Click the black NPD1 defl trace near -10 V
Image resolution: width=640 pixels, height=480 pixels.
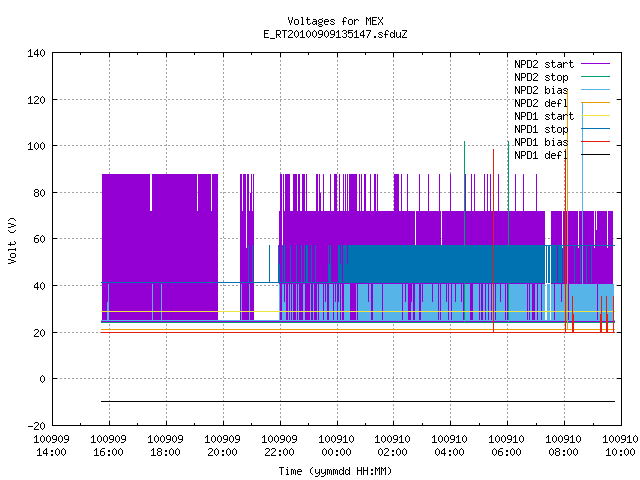pyautogui.click(x=358, y=402)
